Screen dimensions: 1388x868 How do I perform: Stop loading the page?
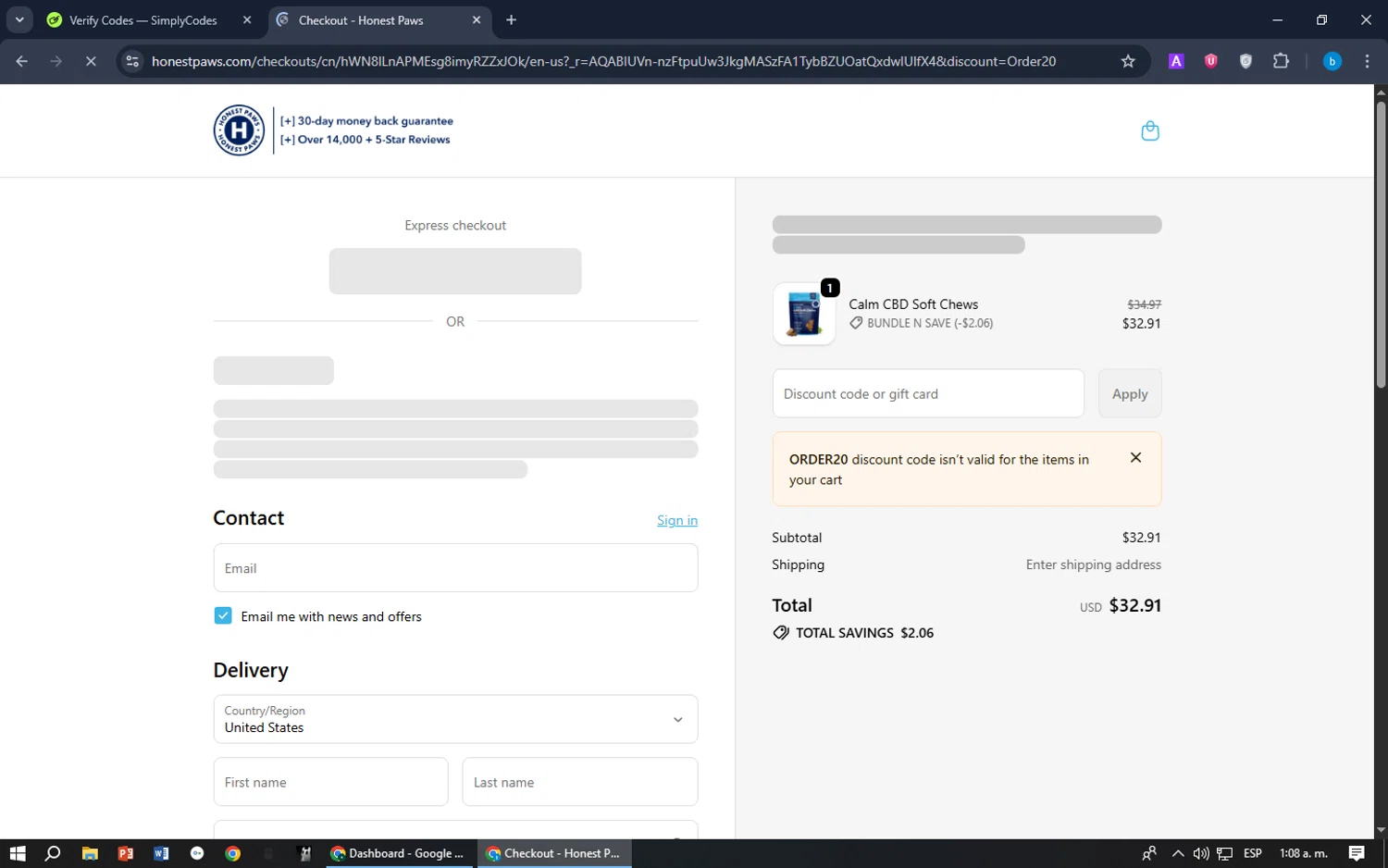[91, 61]
